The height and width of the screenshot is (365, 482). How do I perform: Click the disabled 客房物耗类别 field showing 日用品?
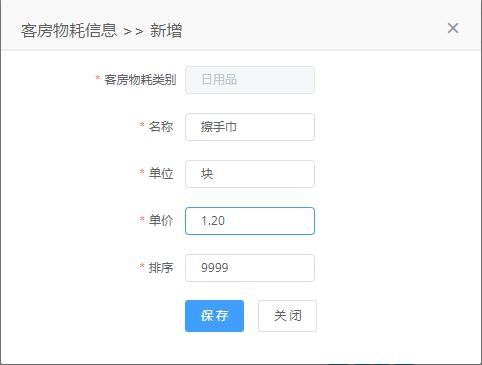point(250,80)
